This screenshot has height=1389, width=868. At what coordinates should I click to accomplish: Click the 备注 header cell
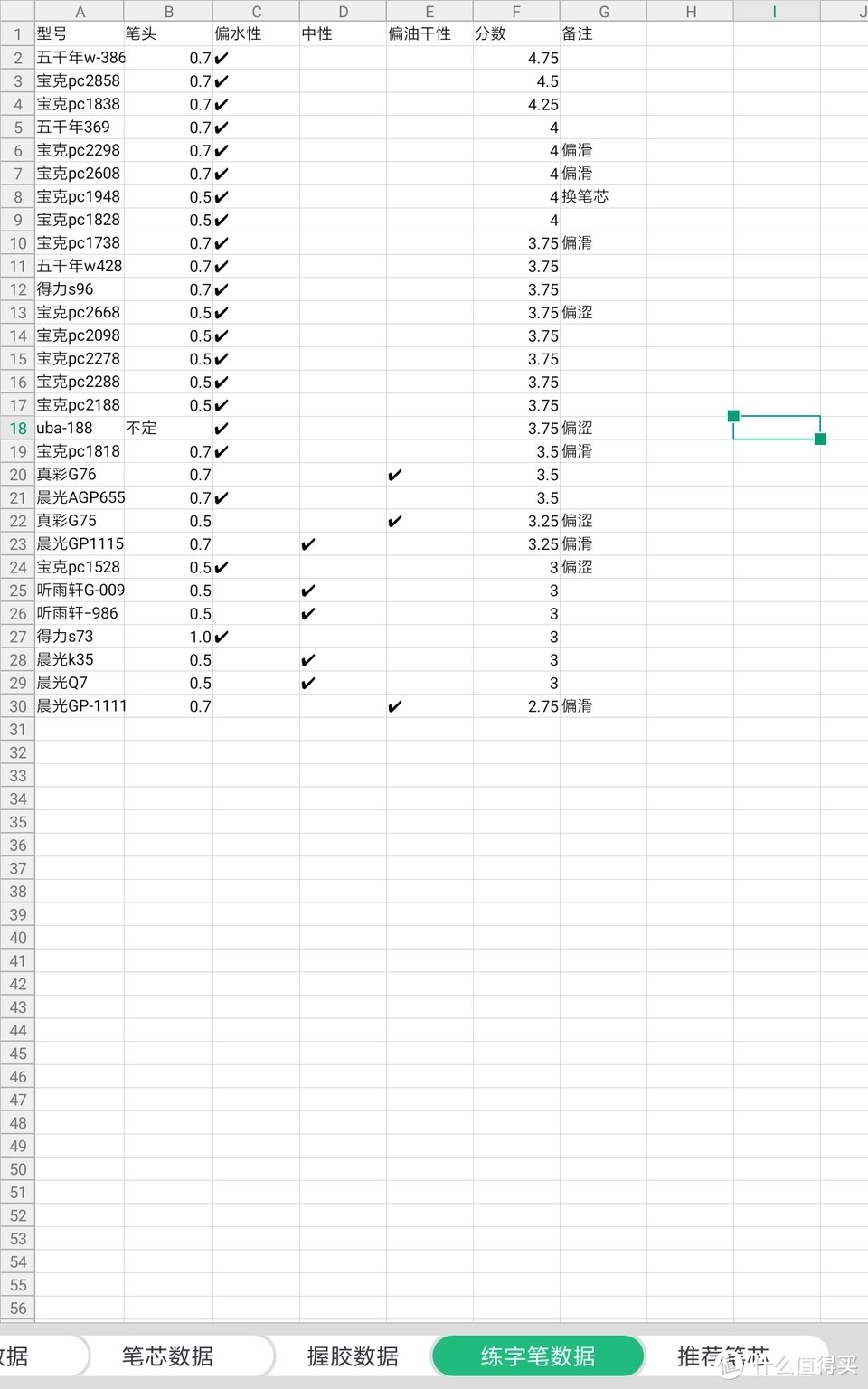pyautogui.click(x=604, y=34)
